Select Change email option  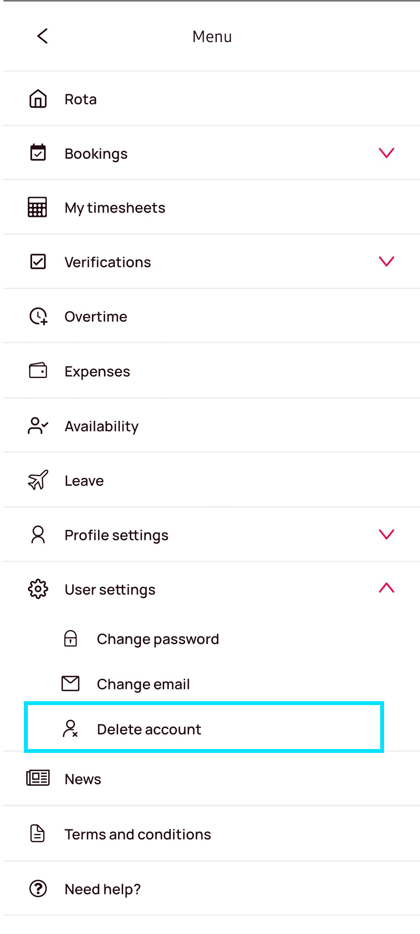(143, 684)
